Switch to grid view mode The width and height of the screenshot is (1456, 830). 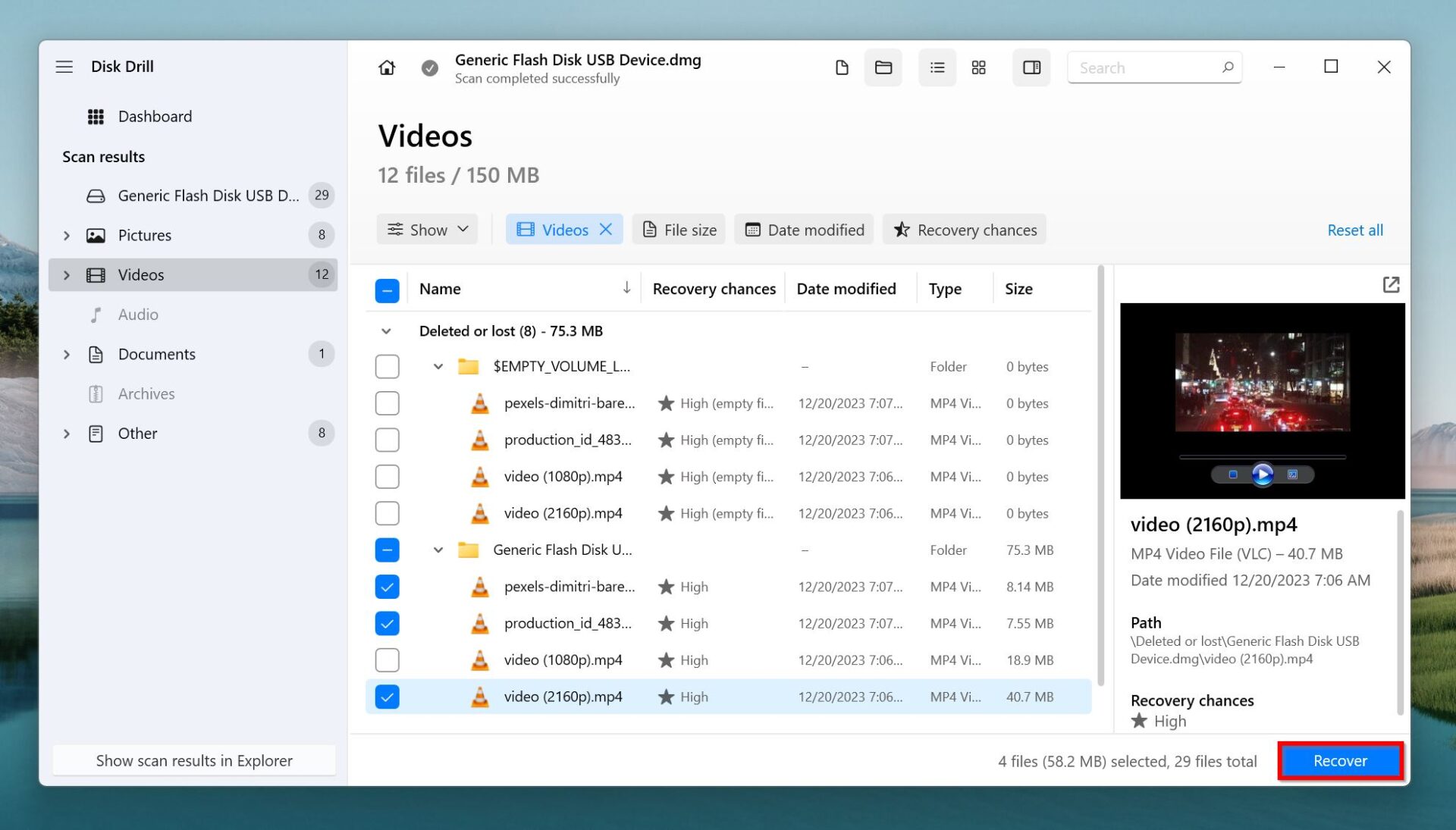(x=978, y=67)
